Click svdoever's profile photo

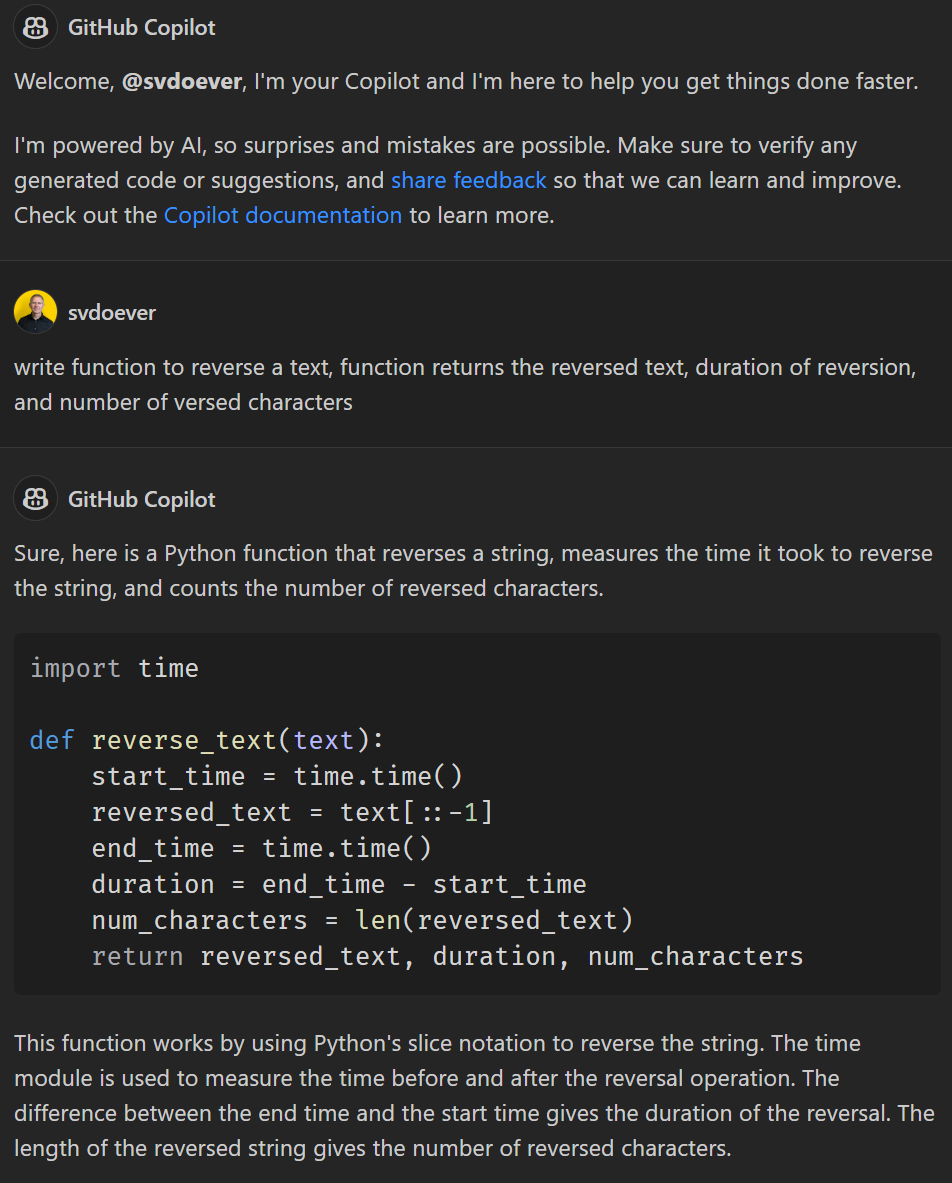(35, 312)
